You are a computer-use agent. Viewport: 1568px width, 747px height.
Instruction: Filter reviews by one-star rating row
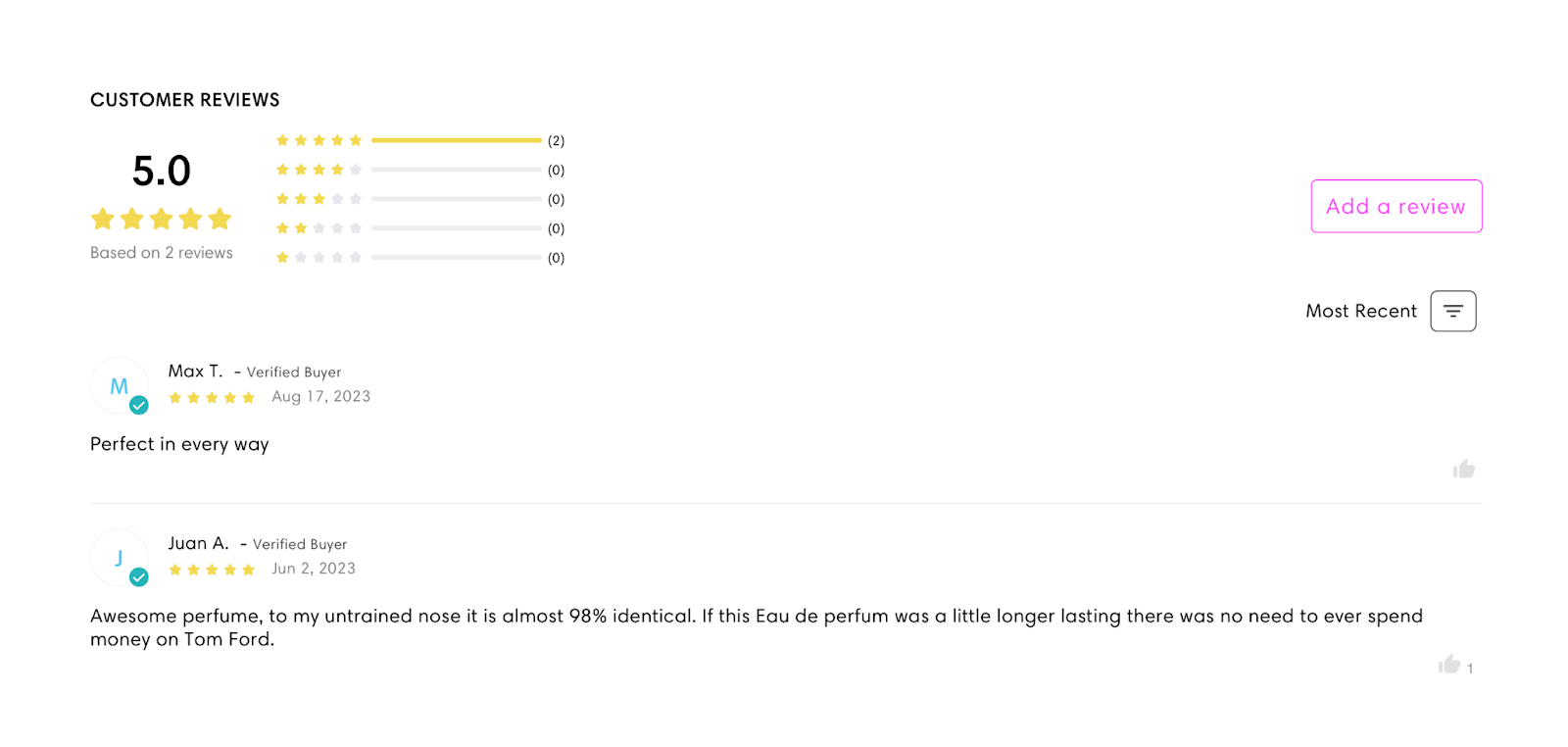tap(420, 258)
